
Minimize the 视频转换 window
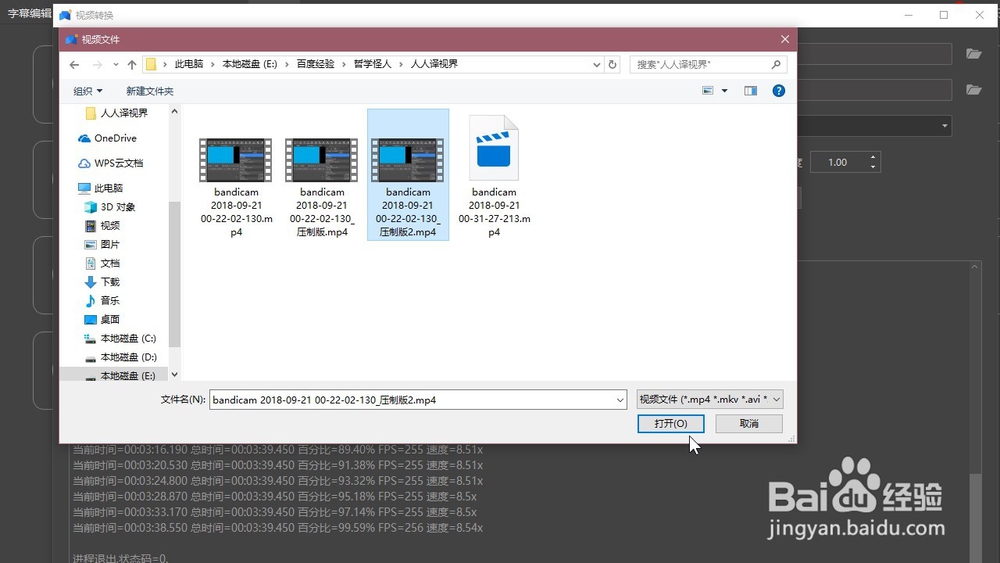909,15
